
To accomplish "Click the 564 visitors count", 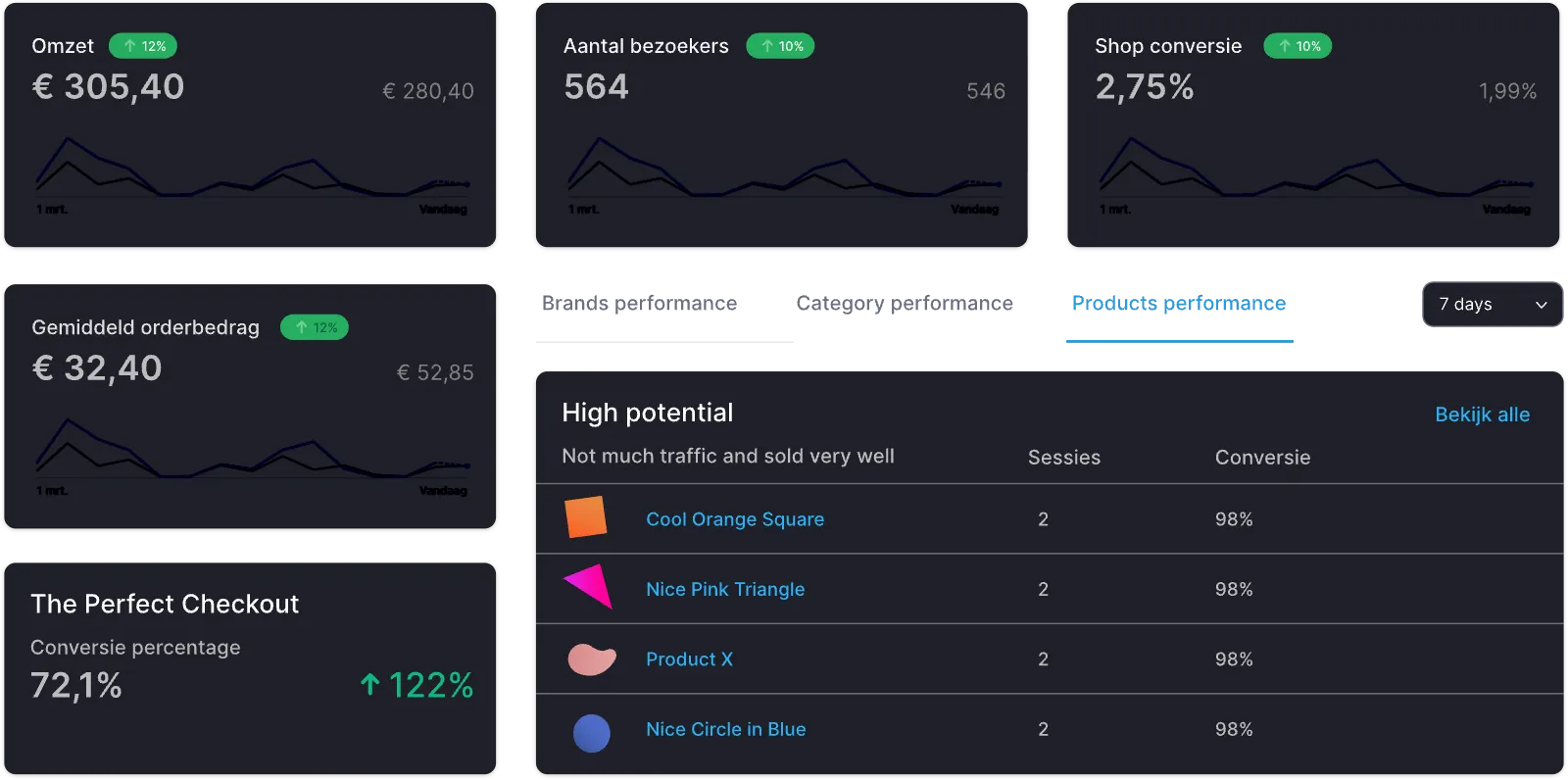I will point(596,87).
